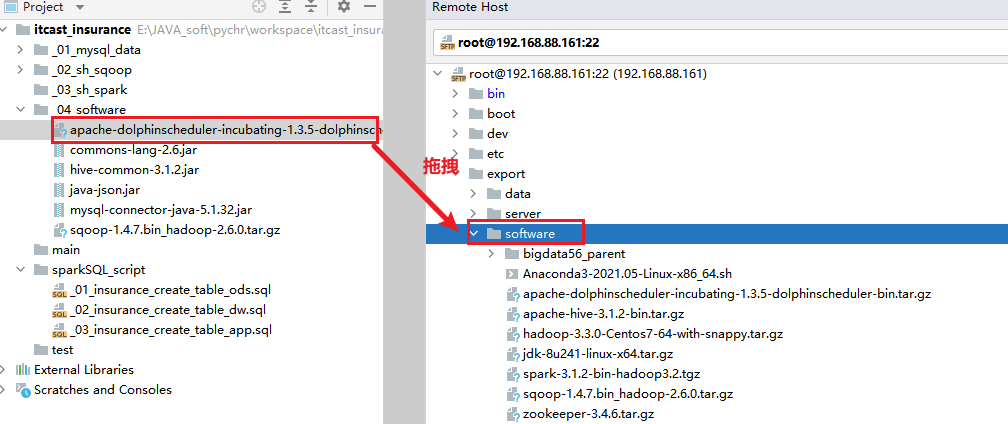Select remote sqoop-1.4.7.bin_hadoop-2.6.0.tar.gz under software
The height and width of the screenshot is (424, 1008).
[628, 393]
